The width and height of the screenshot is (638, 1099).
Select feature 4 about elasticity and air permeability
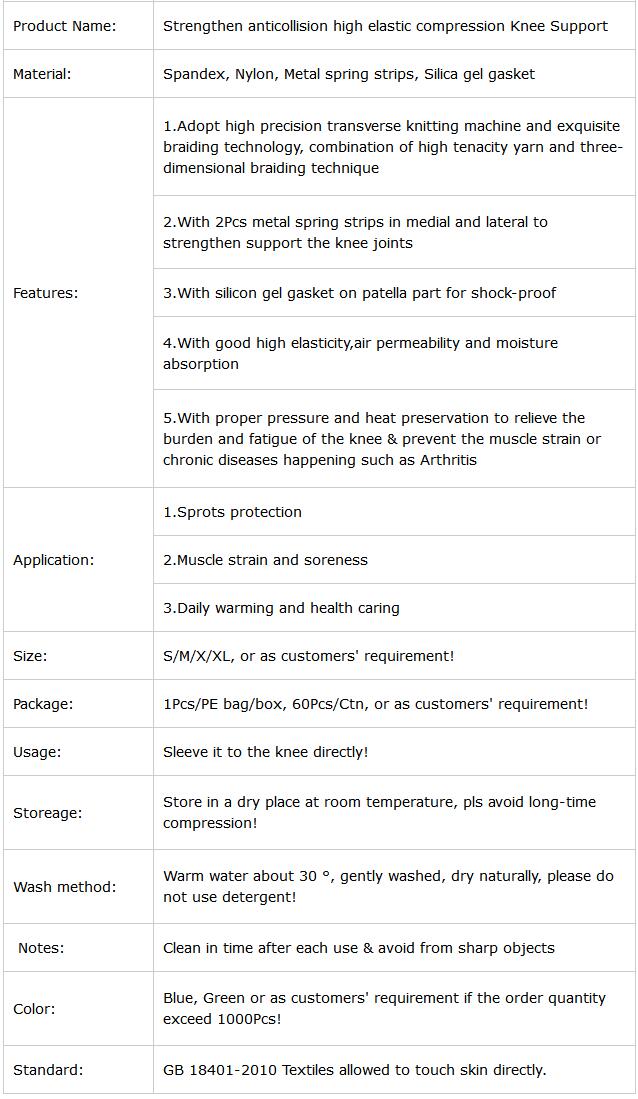[x=360, y=353]
